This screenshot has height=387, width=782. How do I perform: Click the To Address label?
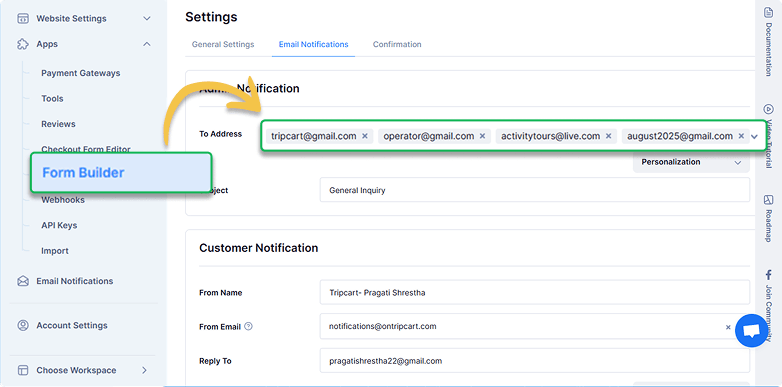point(220,134)
